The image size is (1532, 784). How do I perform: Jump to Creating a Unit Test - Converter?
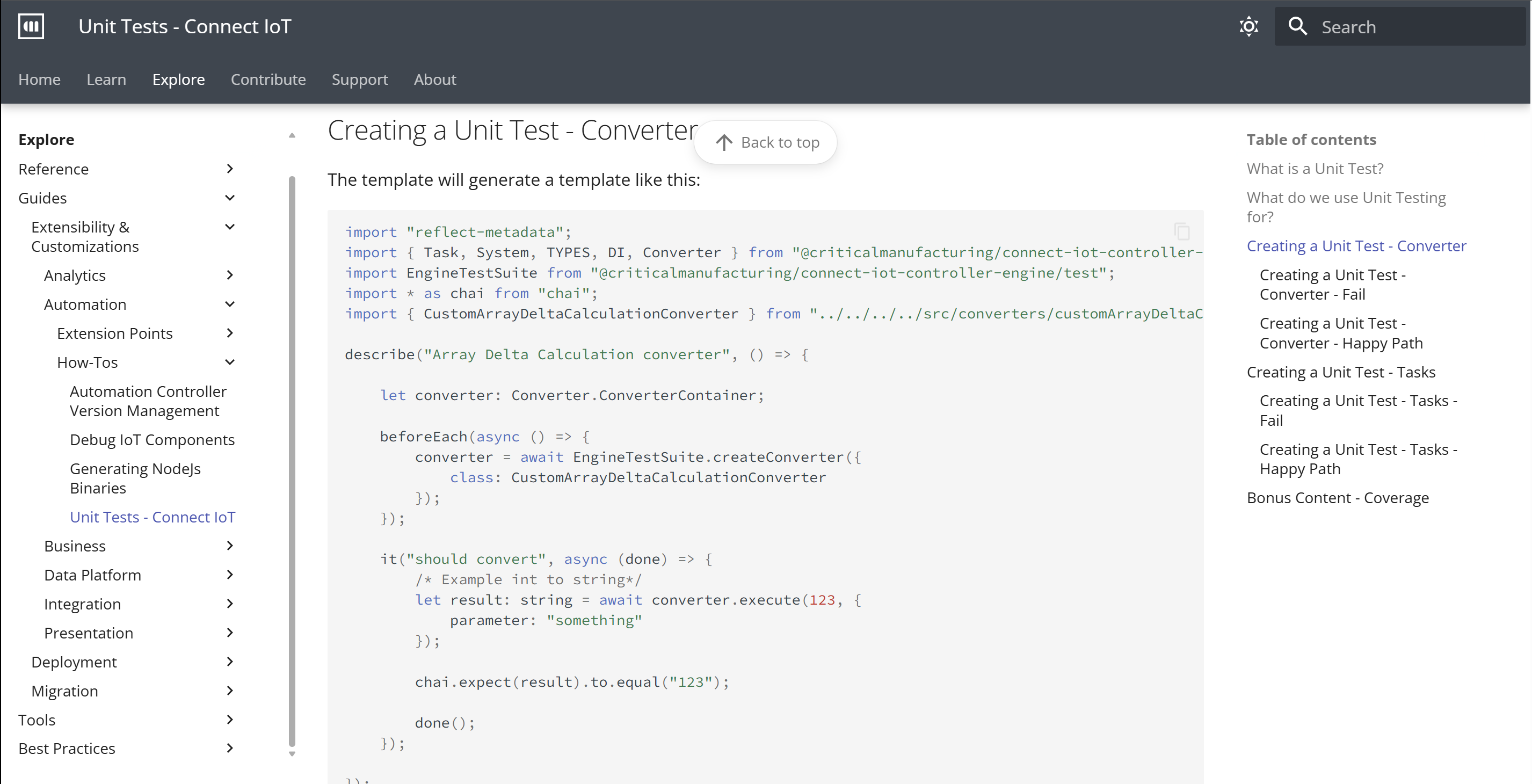pos(1356,246)
